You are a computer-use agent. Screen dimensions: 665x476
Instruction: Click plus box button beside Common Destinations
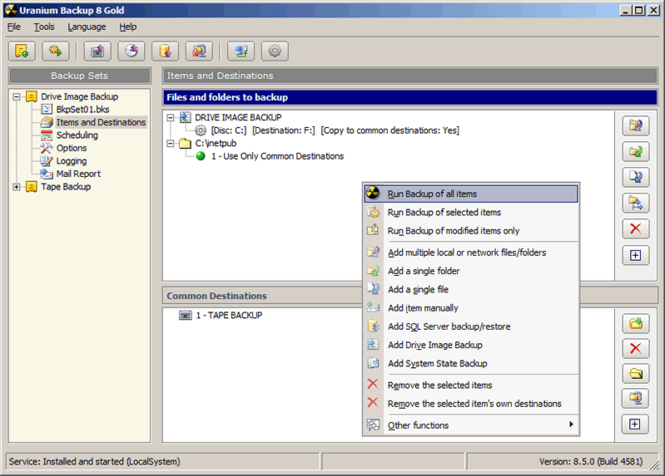tap(635, 424)
